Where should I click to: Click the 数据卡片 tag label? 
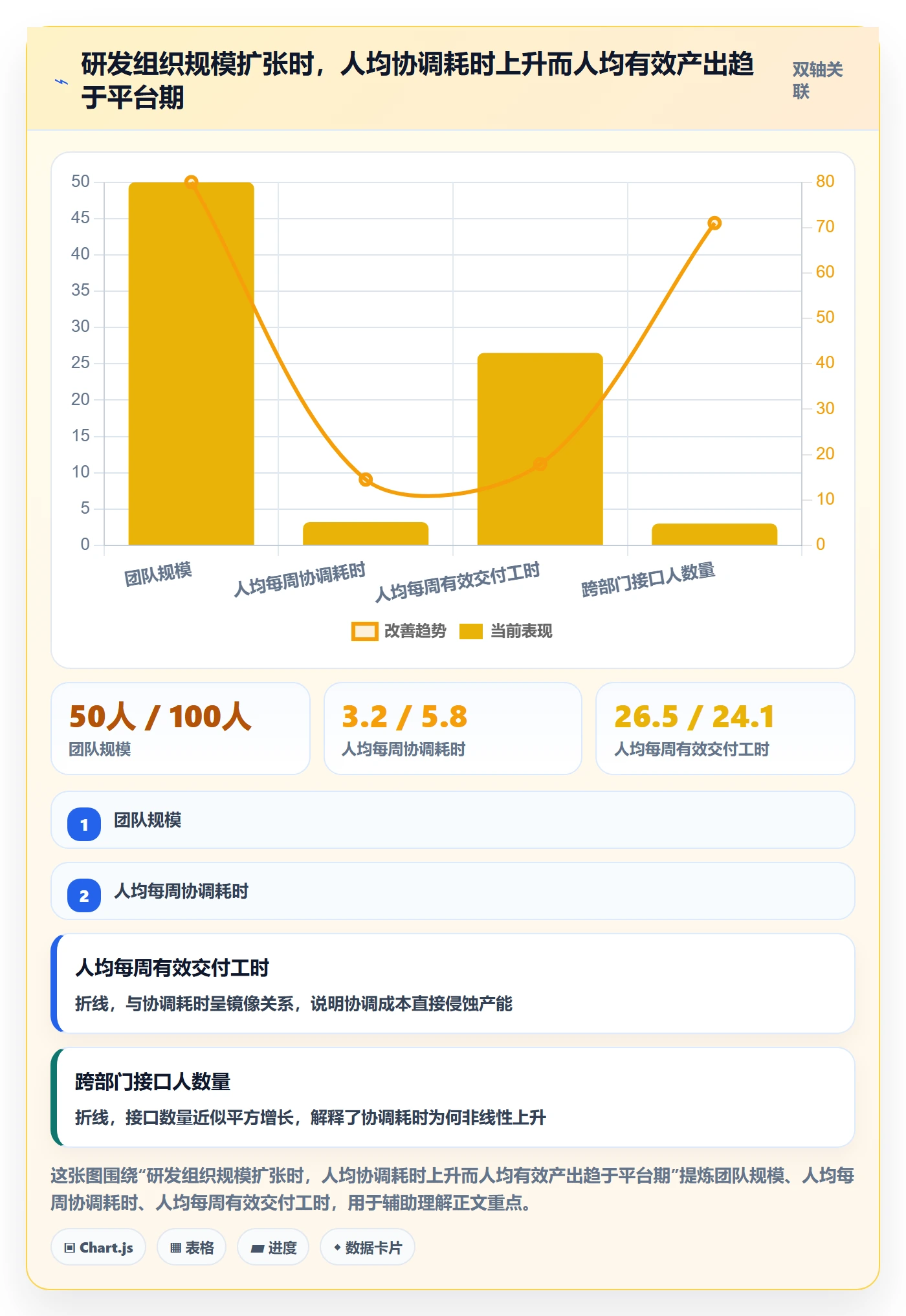point(373,1248)
